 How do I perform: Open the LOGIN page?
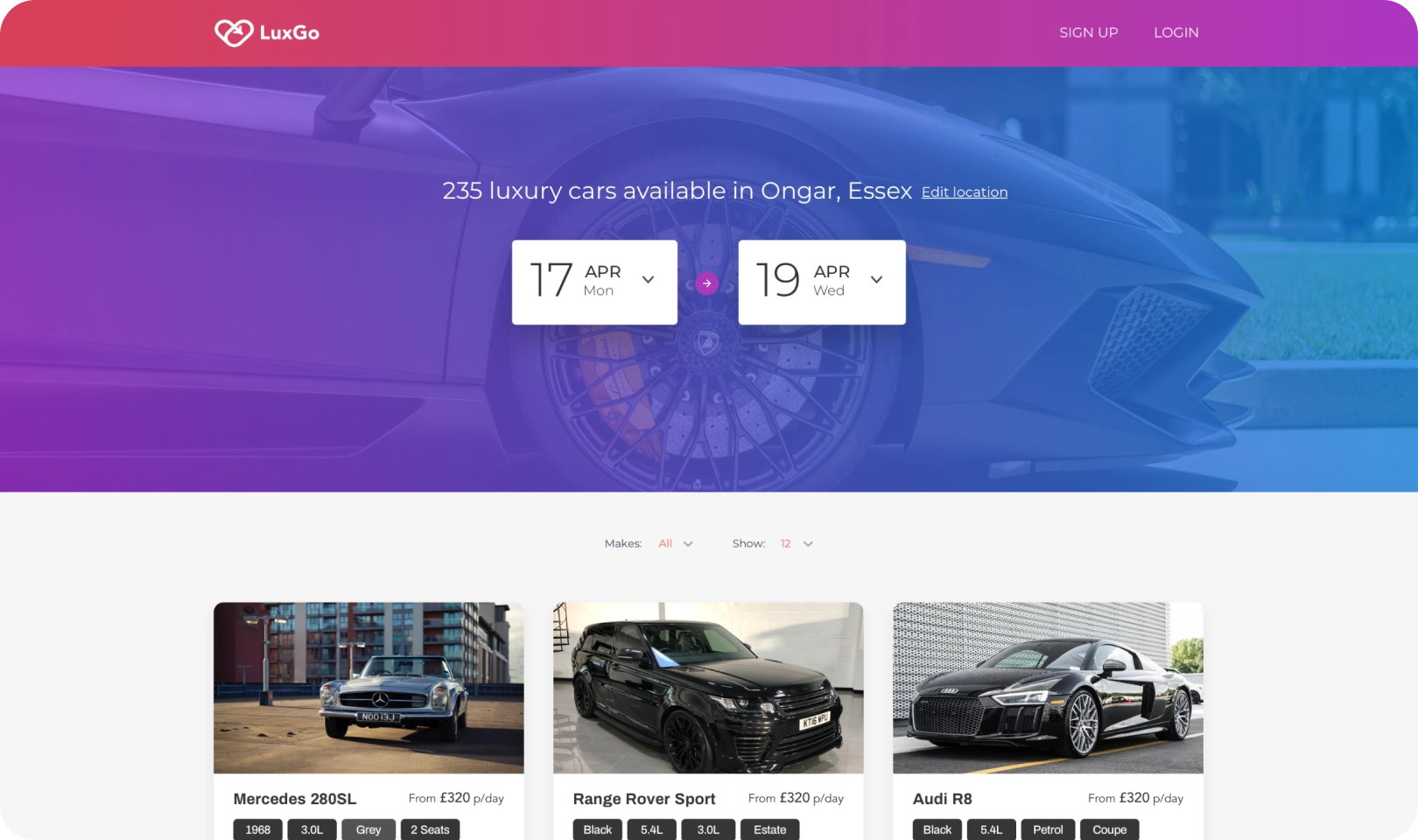(1176, 32)
